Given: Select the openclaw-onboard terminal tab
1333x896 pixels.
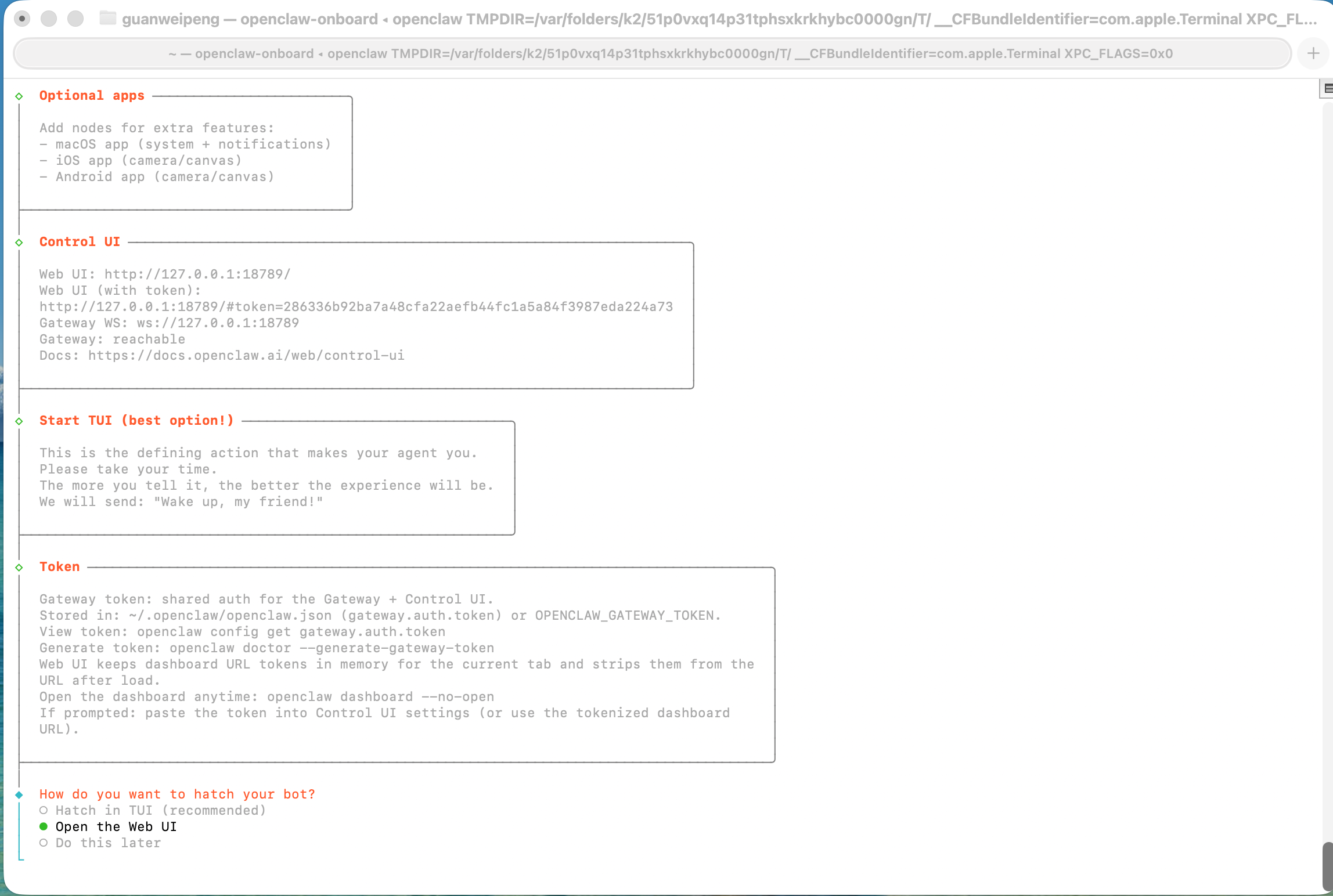Looking at the screenshot, I should point(651,53).
